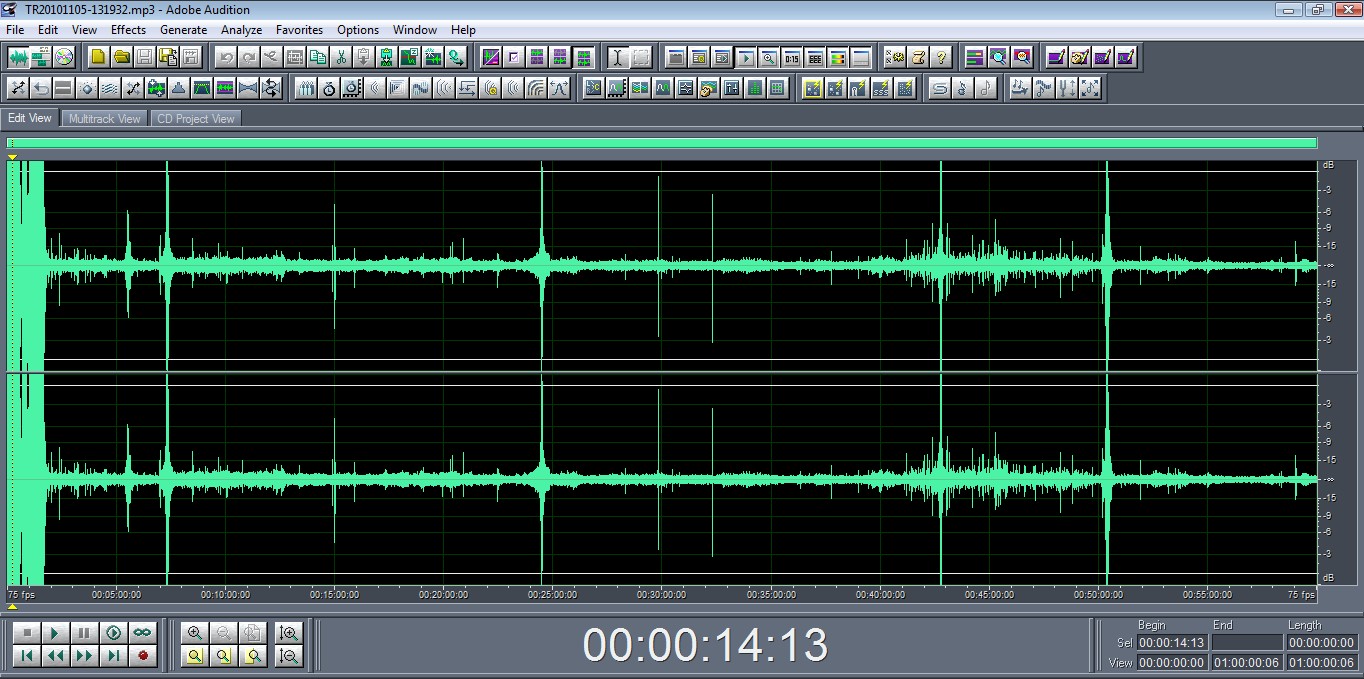This screenshot has width=1364, height=679.
Task: Open the Favorites menu
Action: tap(299, 30)
